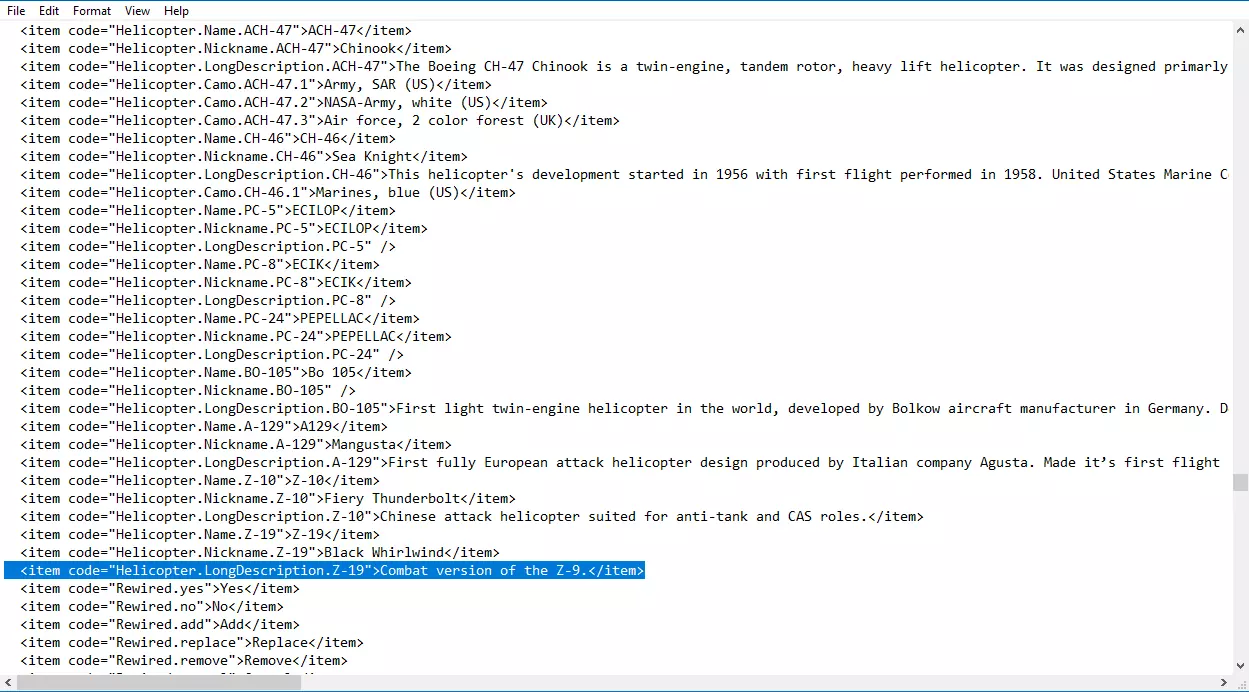Open the Format menu
Image resolution: width=1249 pixels, height=692 pixels.
click(x=92, y=10)
